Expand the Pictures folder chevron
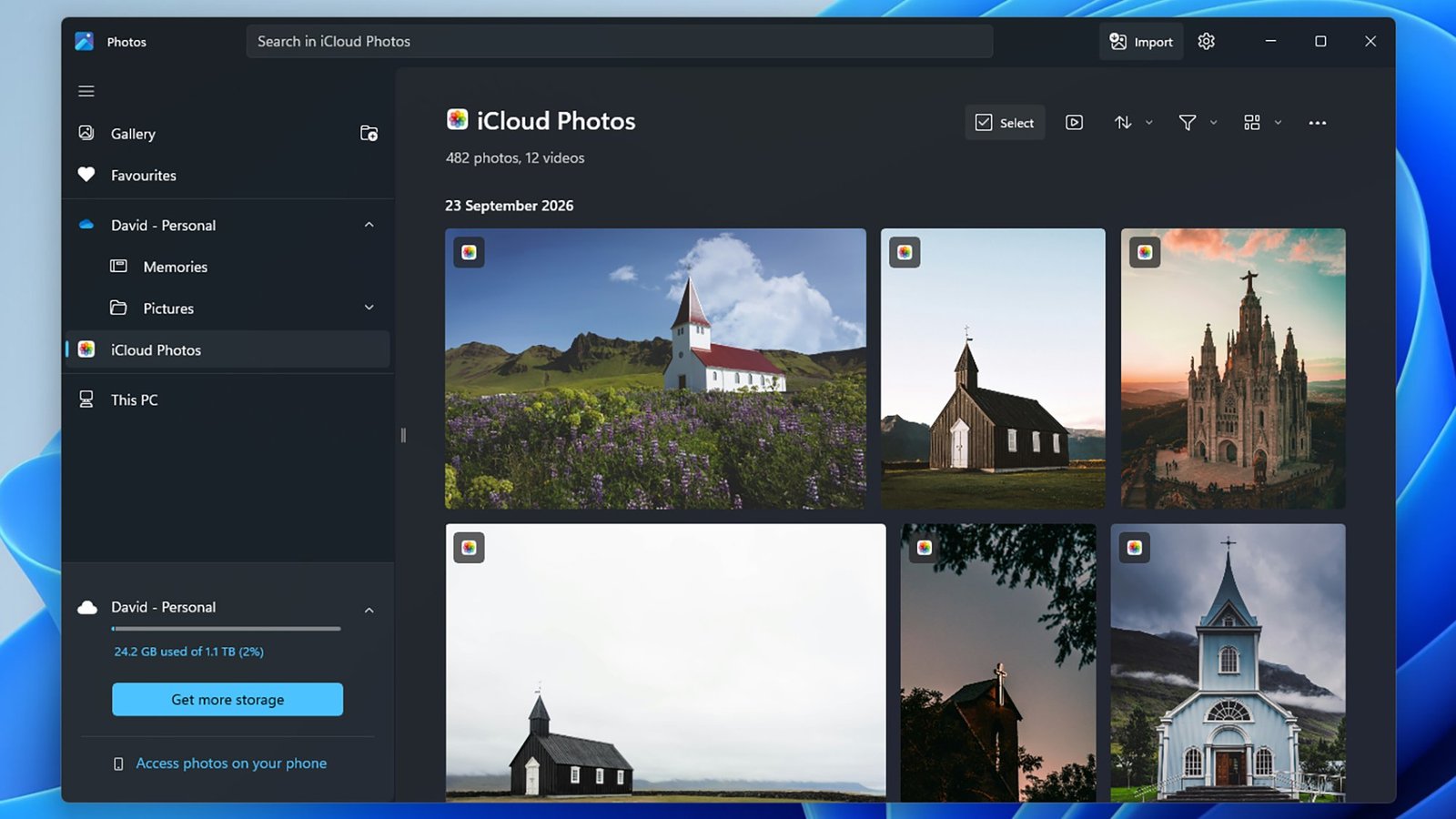 click(369, 308)
